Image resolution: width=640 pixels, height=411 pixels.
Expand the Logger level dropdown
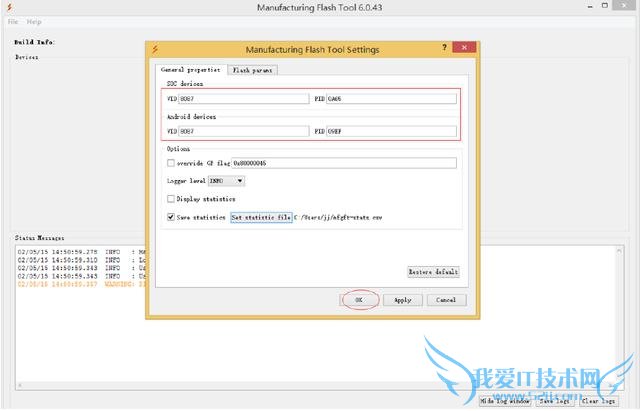tap(227, 181)
